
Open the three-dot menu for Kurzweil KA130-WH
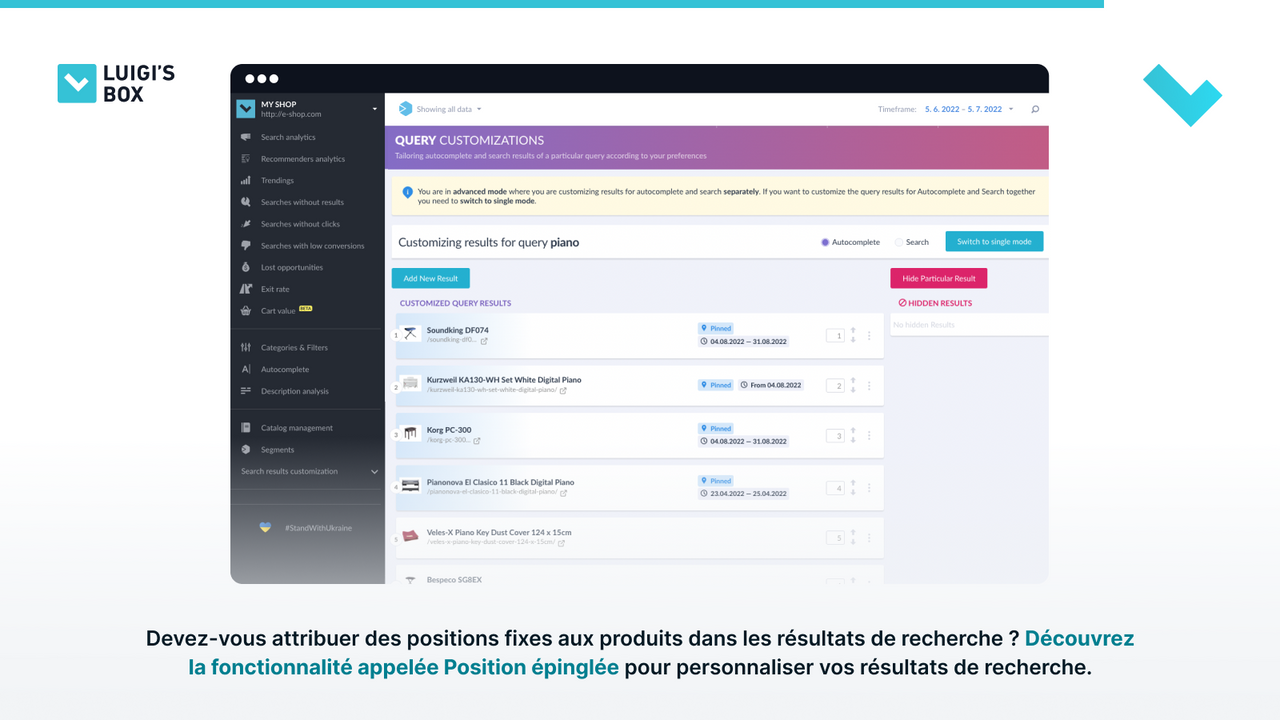click(869, 386)
